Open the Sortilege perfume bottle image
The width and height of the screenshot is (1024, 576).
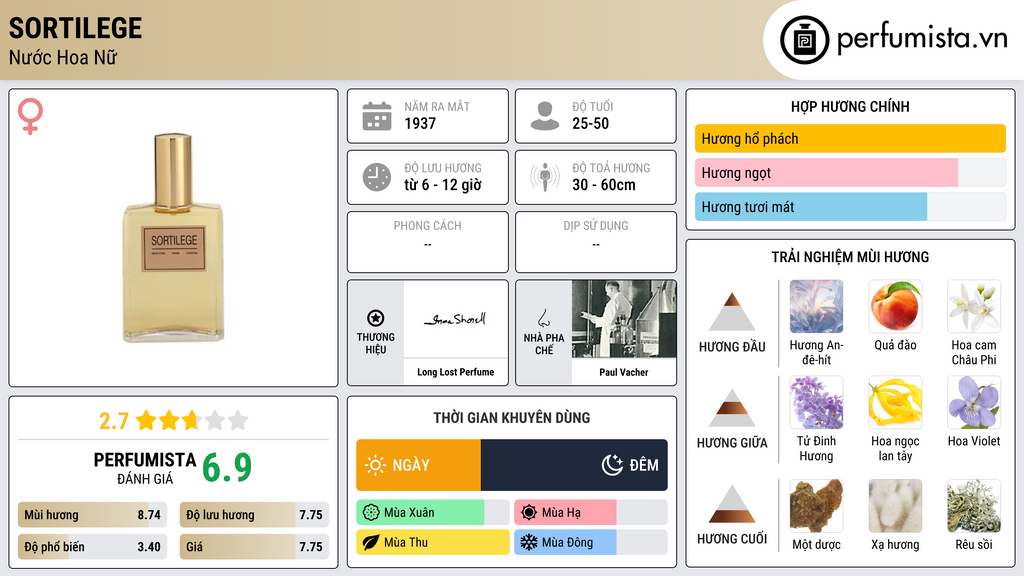point(174,238)
